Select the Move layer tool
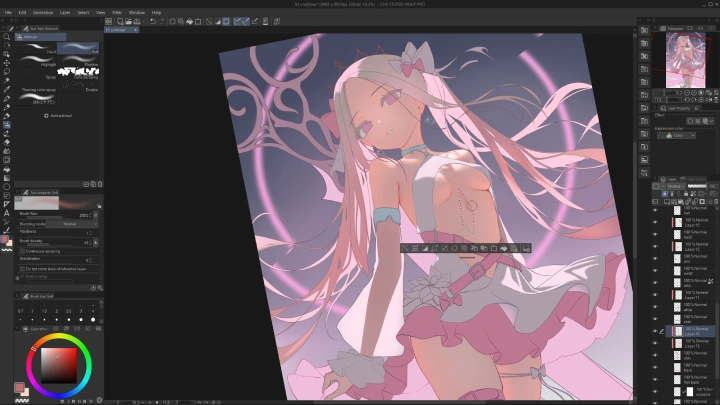Screen dimensions: 720x405 (x=6, y=63)
